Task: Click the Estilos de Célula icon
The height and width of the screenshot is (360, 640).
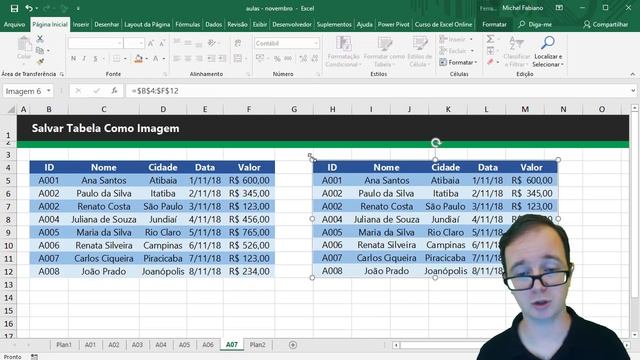Action: pyautogui.click(x=420, y=44)
